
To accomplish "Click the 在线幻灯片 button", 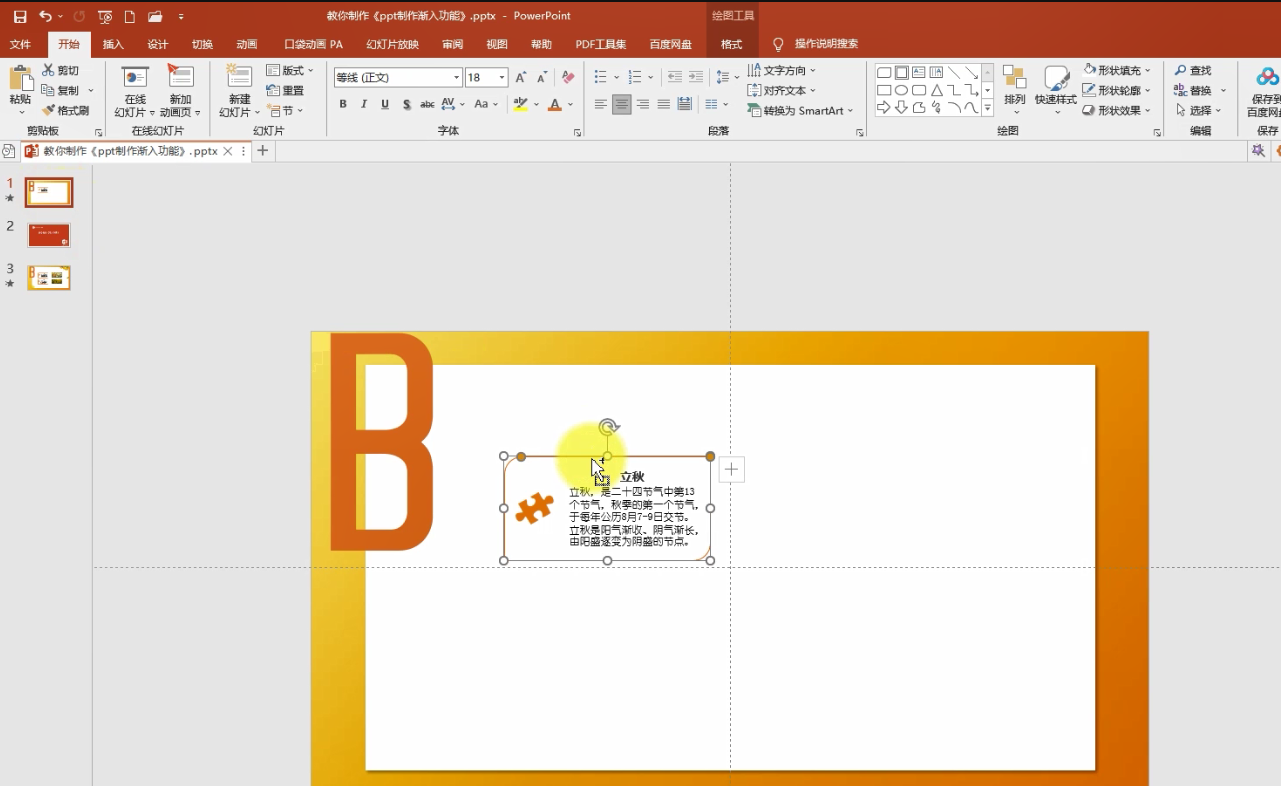I will [x=135, y=92].
